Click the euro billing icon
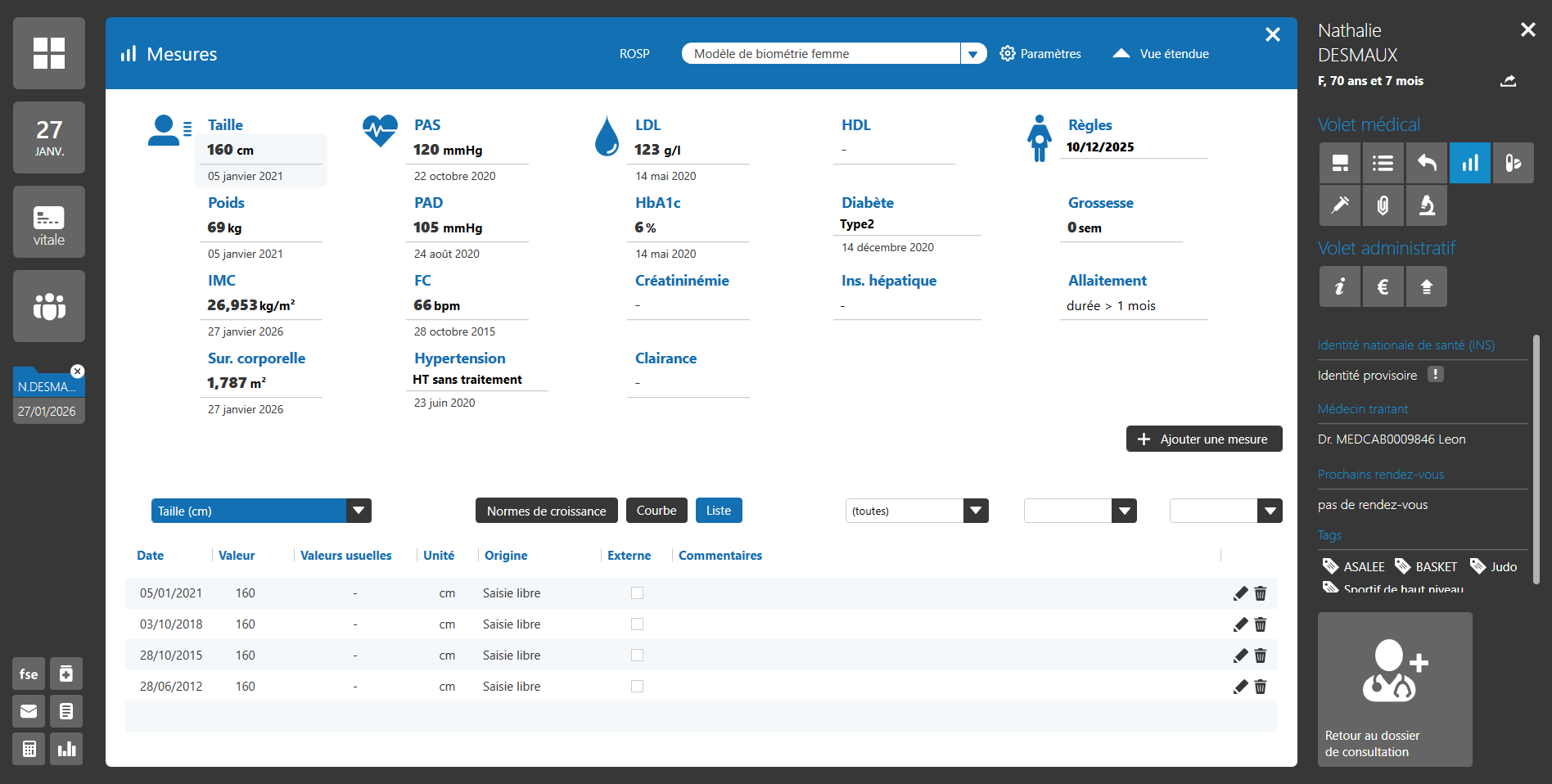The image size is (1552, 784). (x=1383, y=286)
